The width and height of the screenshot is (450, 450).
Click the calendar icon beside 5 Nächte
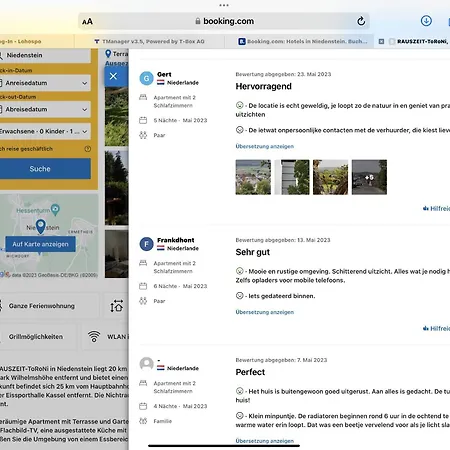[143, 120]
